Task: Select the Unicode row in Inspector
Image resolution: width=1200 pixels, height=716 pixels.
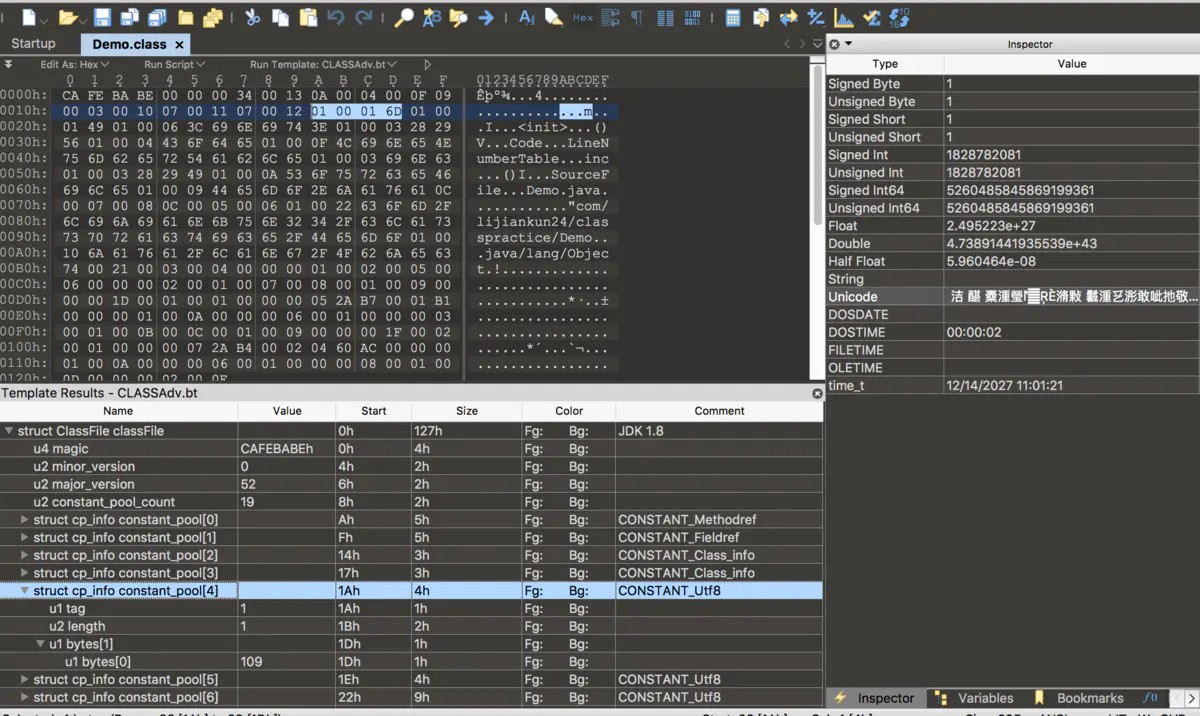Action: (x=852, y=297)
